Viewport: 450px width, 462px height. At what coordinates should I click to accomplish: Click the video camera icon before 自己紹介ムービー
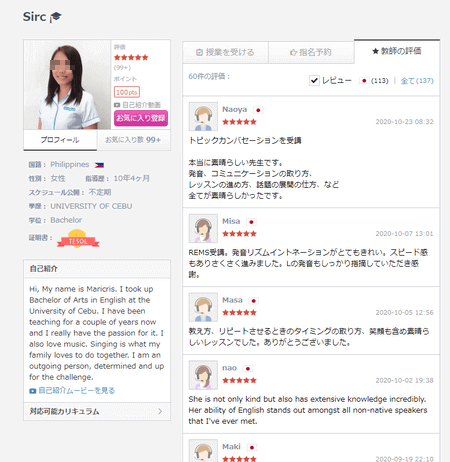pos(33,391)
